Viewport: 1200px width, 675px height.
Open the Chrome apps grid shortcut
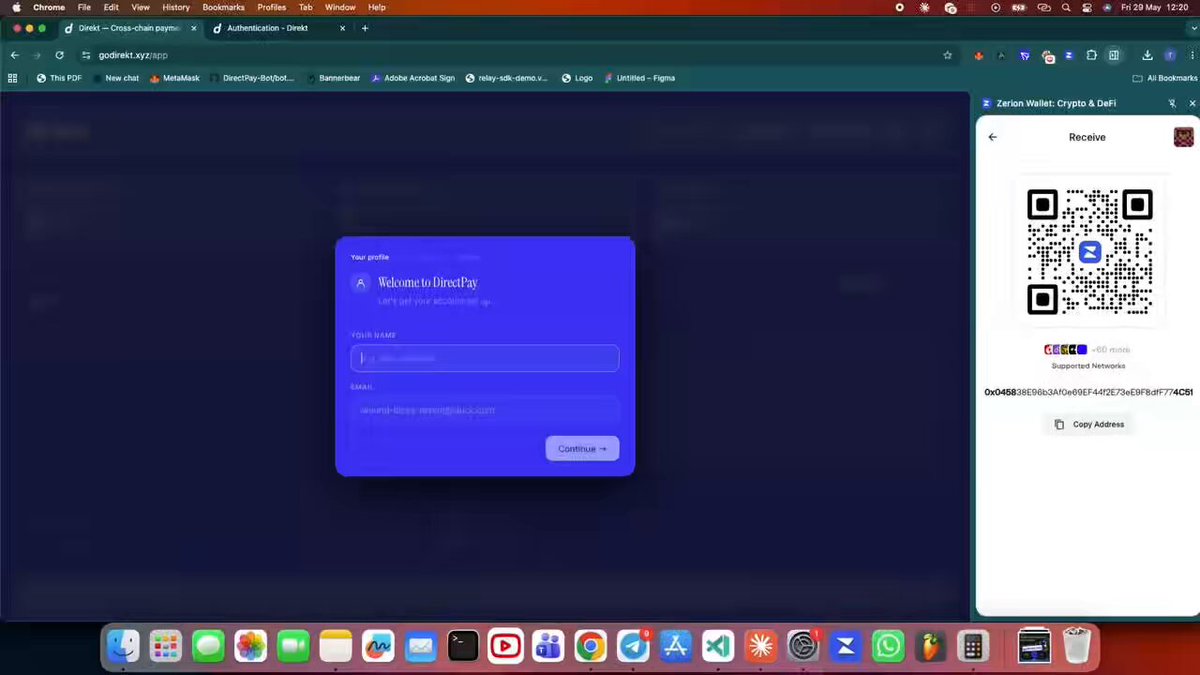(x=13, y=78)
